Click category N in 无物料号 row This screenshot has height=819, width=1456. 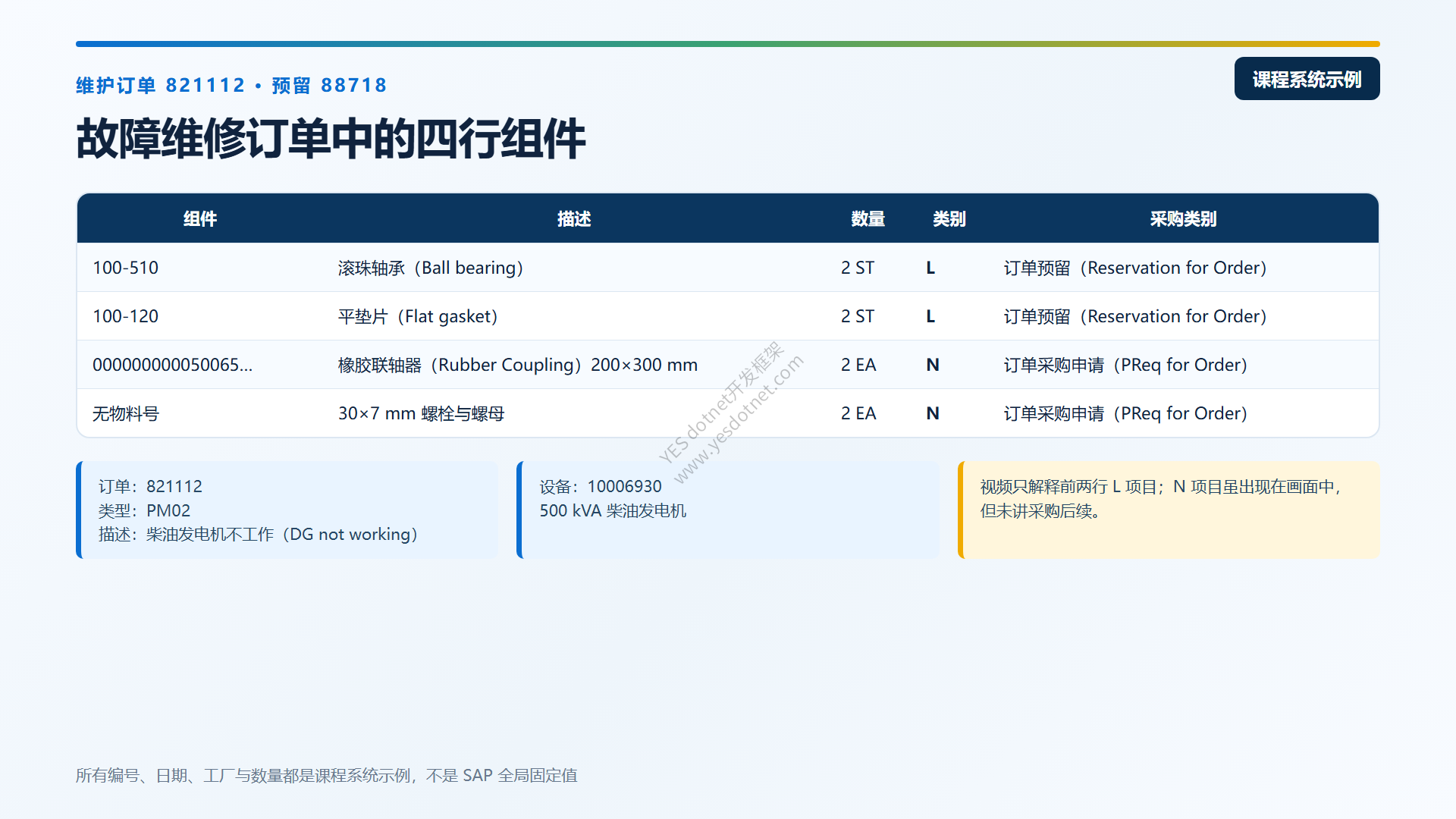[x=933, y=413]
